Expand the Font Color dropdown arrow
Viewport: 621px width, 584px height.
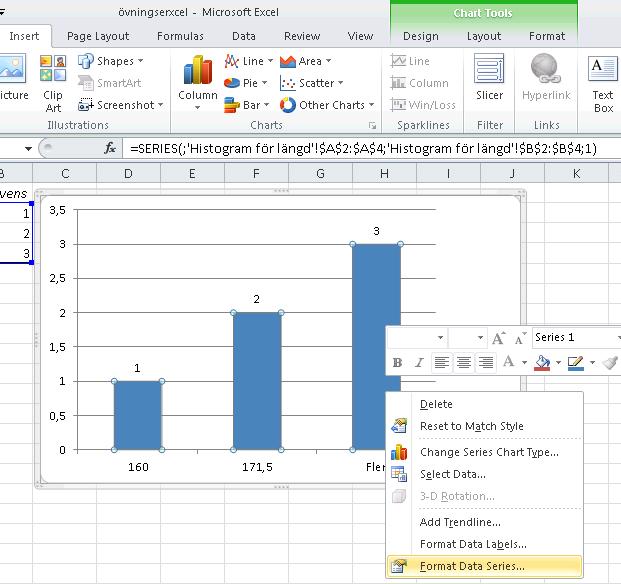point(524,362)
